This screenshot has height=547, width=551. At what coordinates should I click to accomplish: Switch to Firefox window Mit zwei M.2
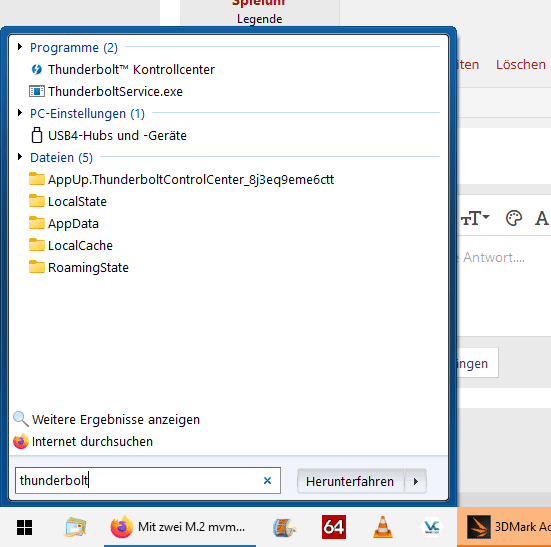180,527
